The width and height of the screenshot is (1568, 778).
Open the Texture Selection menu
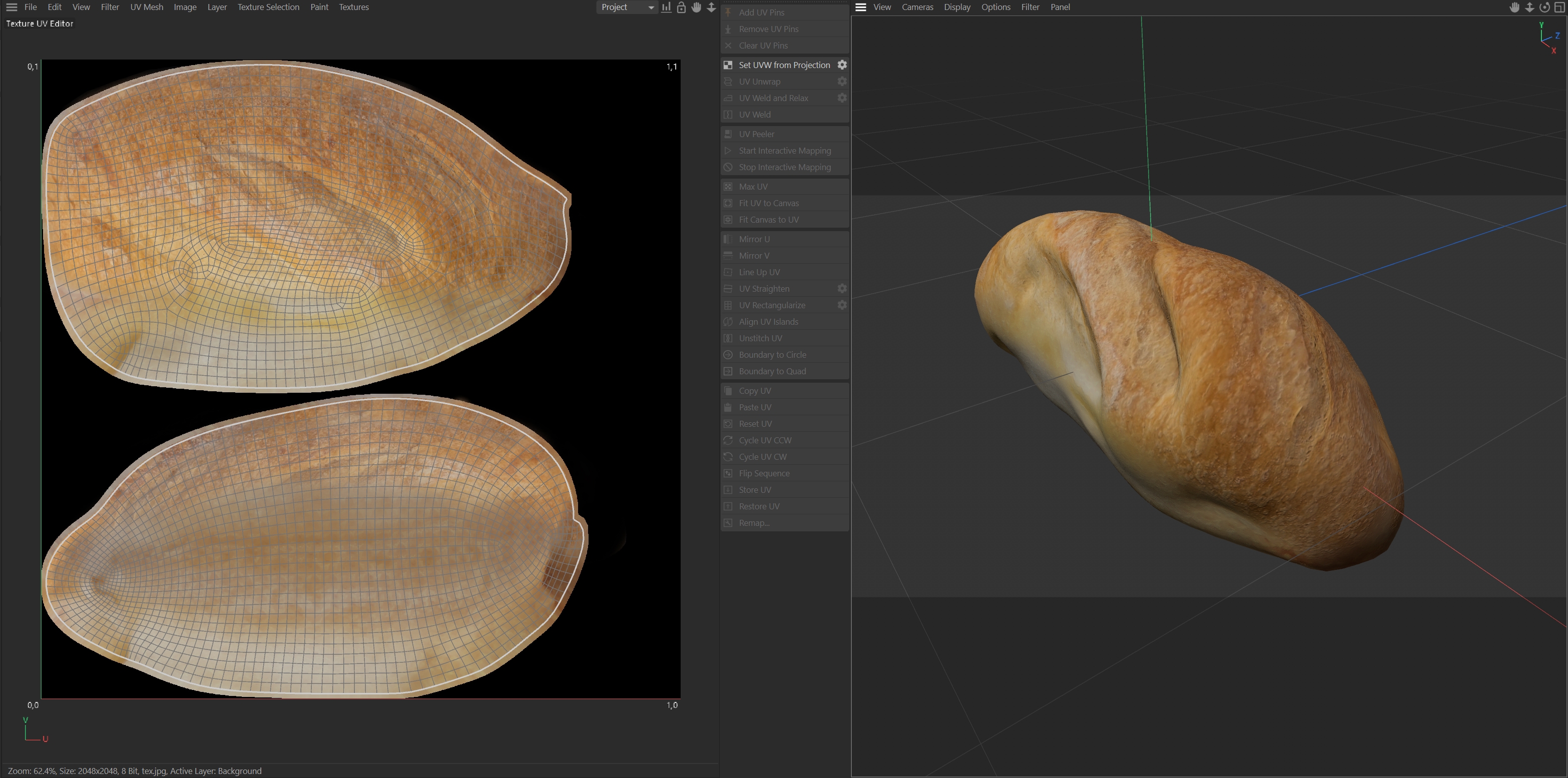click(x=268, y=8)
